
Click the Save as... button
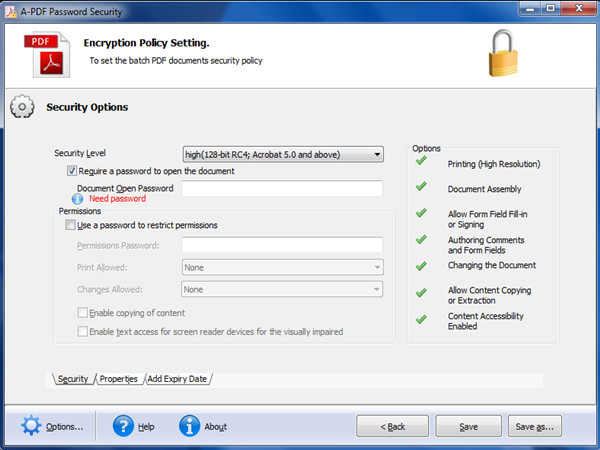535,426
